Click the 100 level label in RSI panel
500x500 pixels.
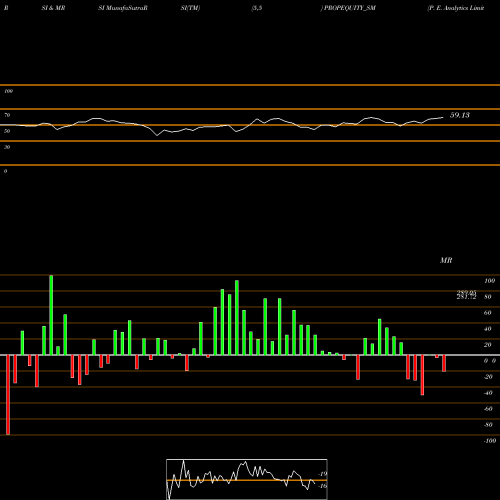coord(8,91)
